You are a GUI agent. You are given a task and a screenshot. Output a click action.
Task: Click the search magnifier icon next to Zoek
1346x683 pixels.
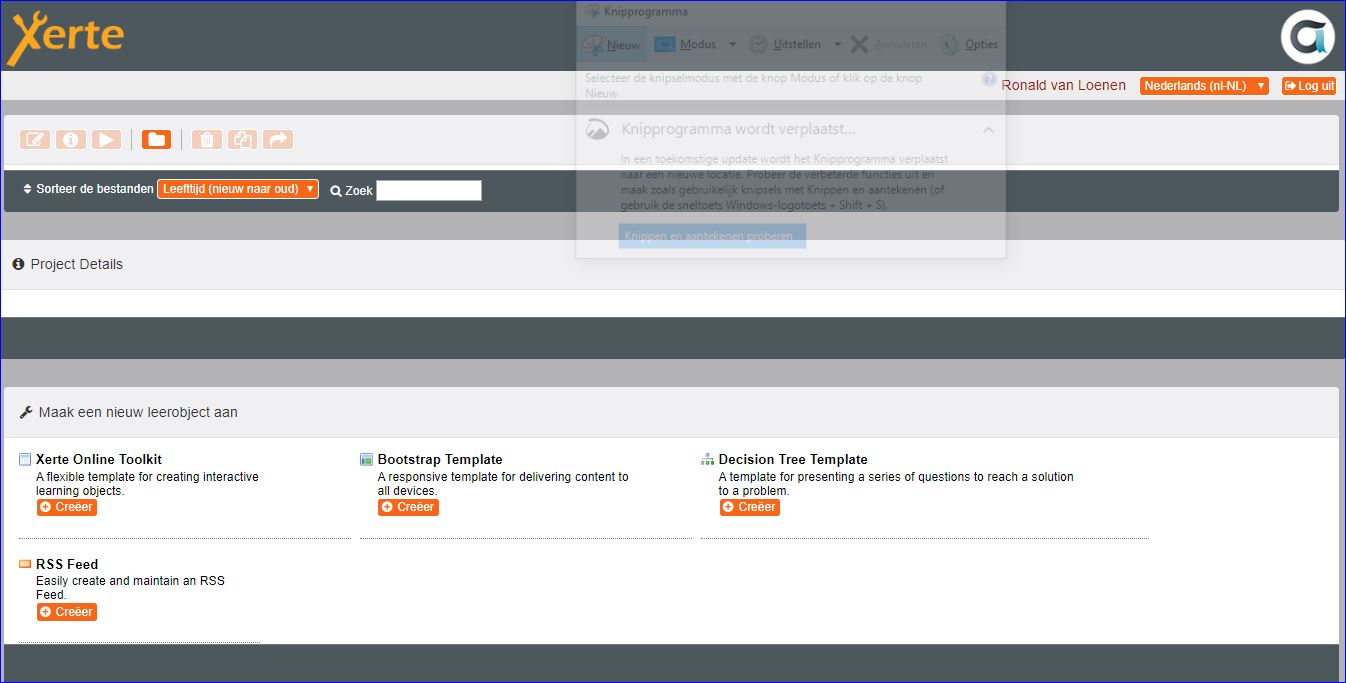[336, 190]
